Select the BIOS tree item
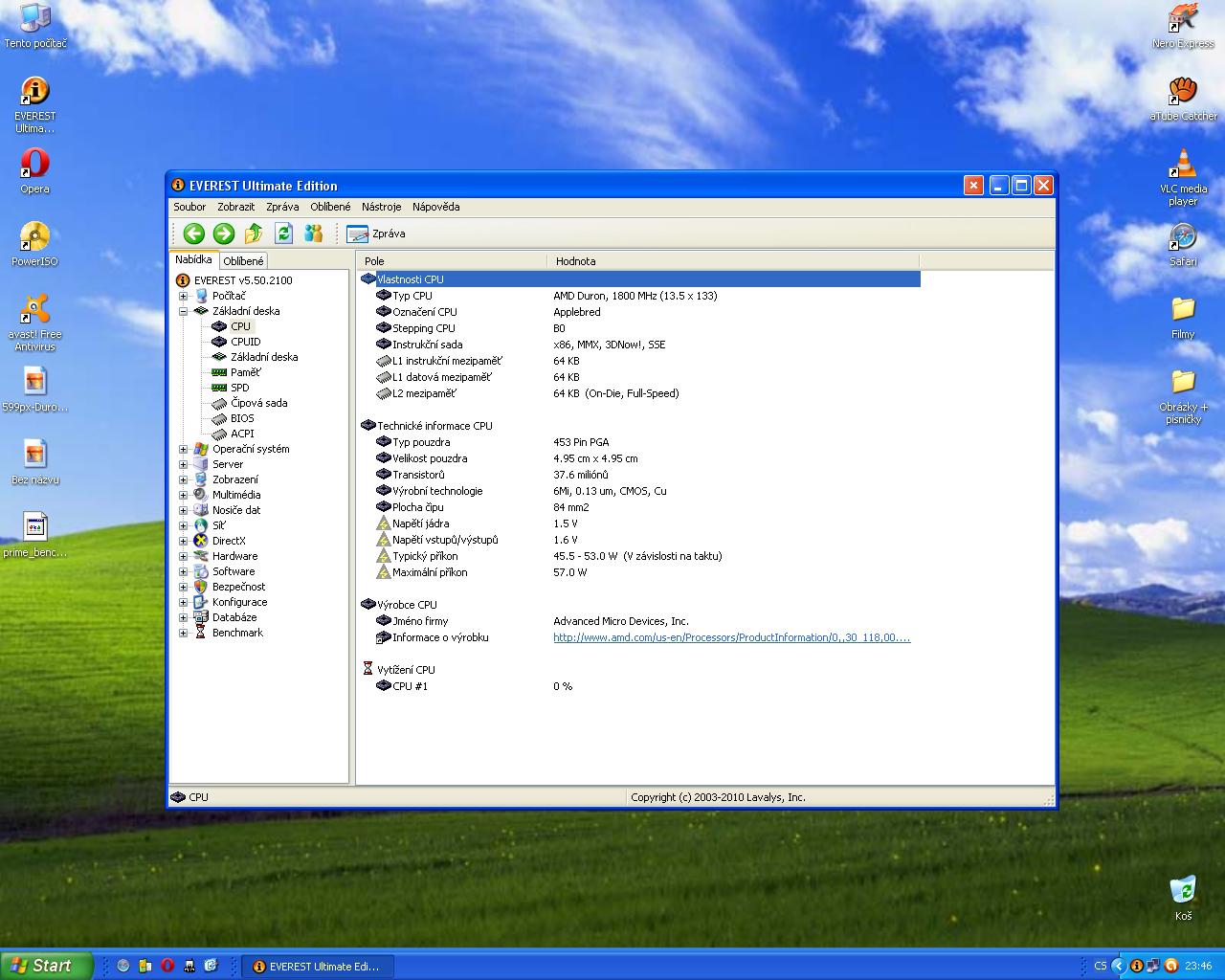This screenshot has height=980, width=1225. 242,418
